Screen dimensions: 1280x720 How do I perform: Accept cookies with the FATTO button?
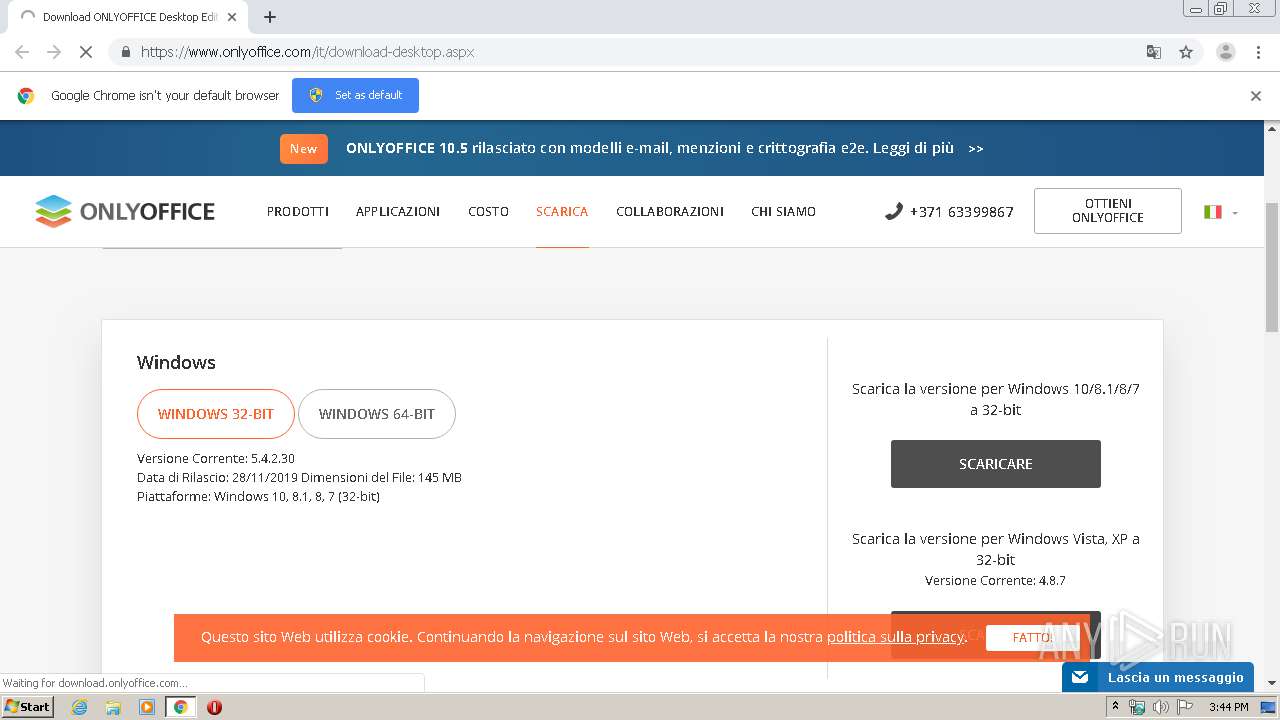pyautogui.click(x=1032, y=637)
